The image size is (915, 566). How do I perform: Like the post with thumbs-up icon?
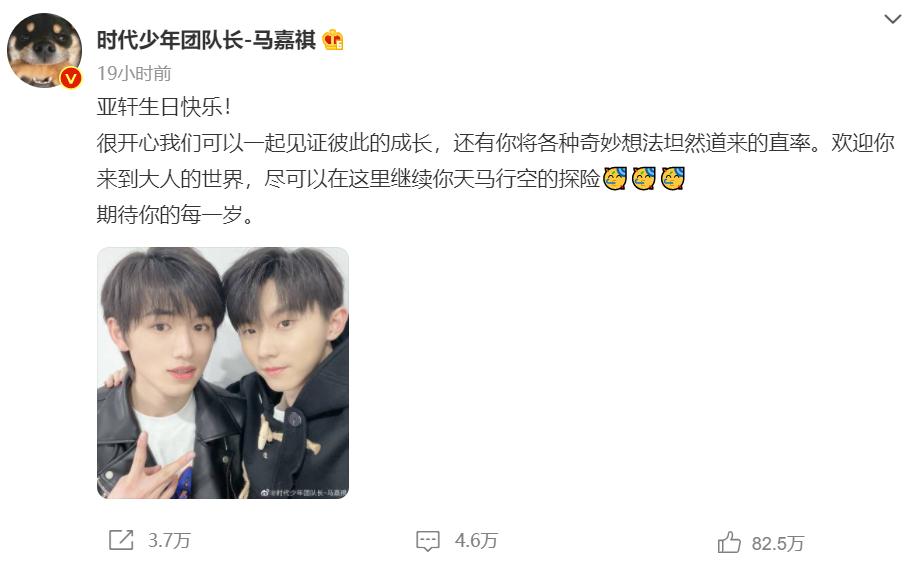729,542
